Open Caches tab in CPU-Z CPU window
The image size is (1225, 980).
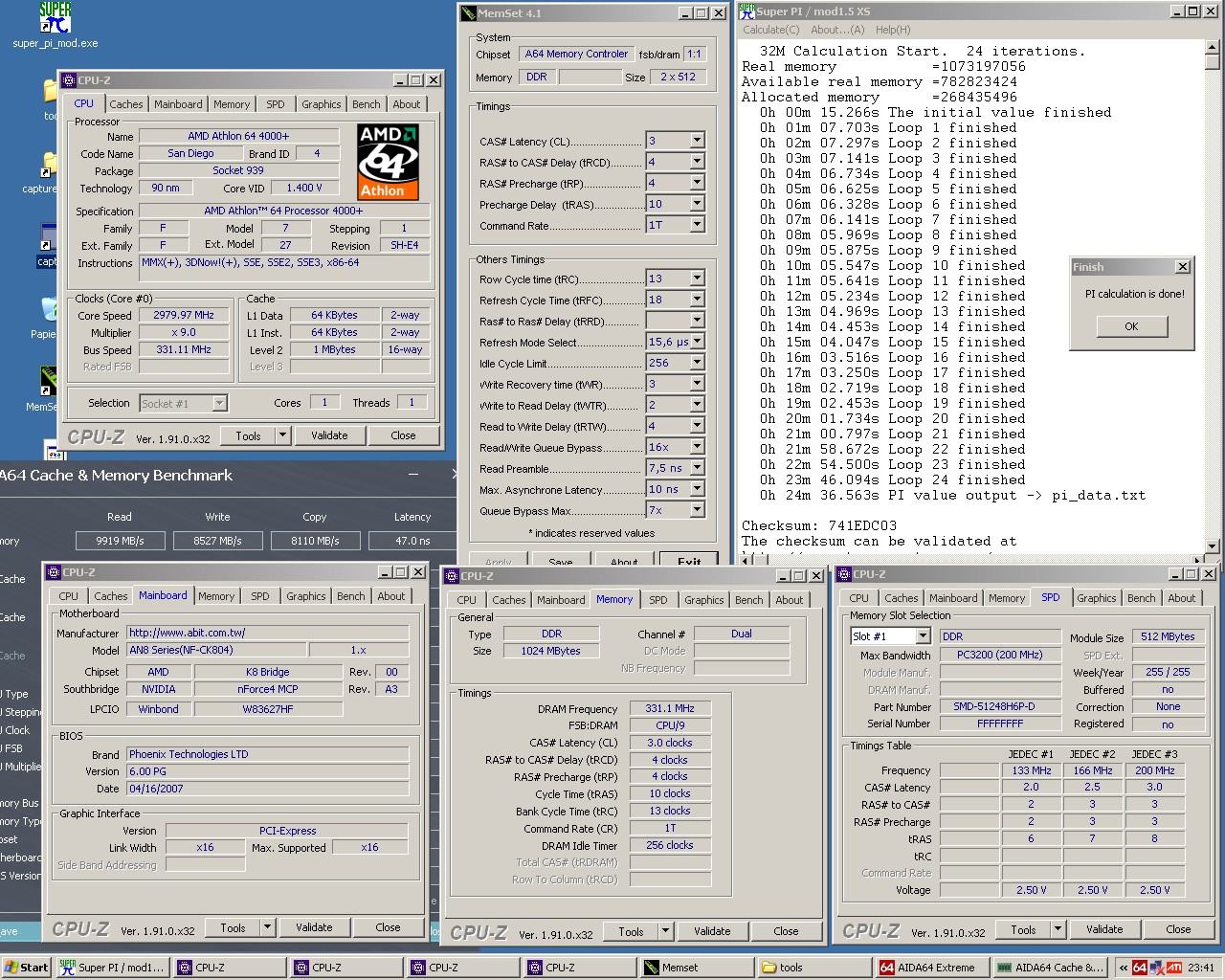pos(126,104)
